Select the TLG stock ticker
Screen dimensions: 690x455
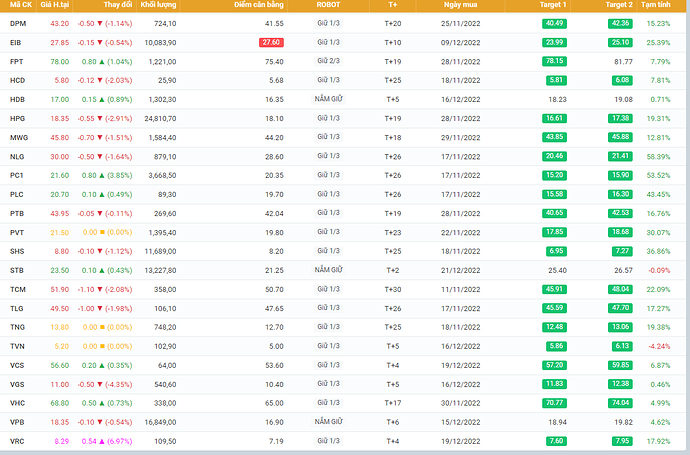point(17,308)
